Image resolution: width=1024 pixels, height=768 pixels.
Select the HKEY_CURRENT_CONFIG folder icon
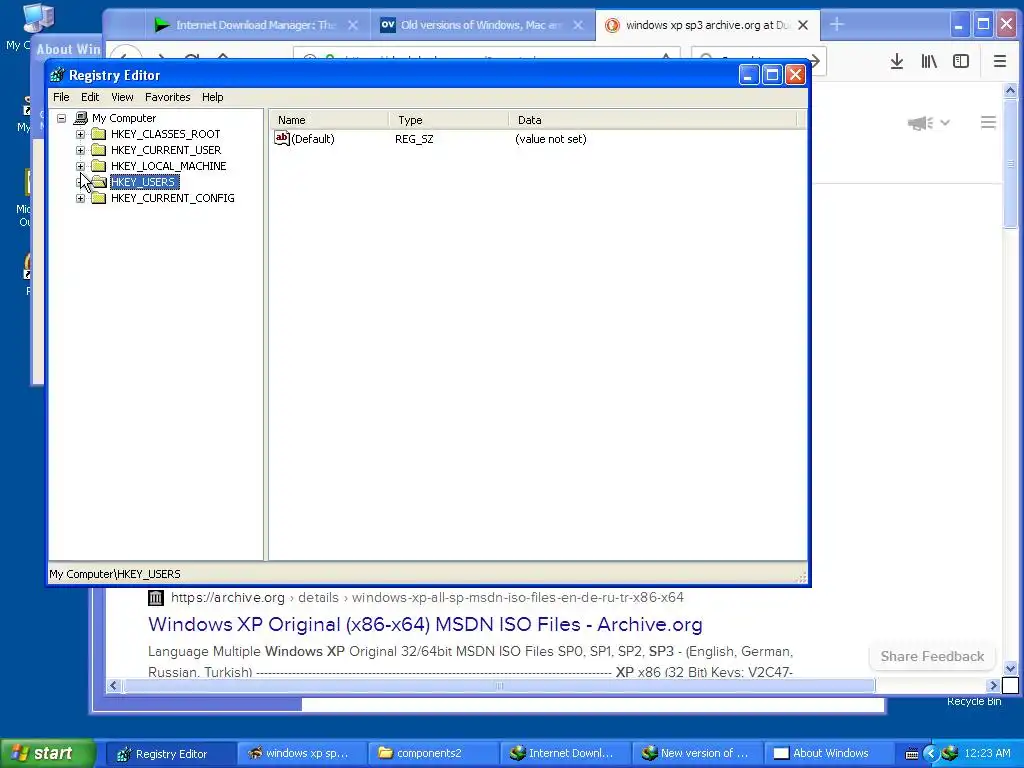tap(99, 198)
